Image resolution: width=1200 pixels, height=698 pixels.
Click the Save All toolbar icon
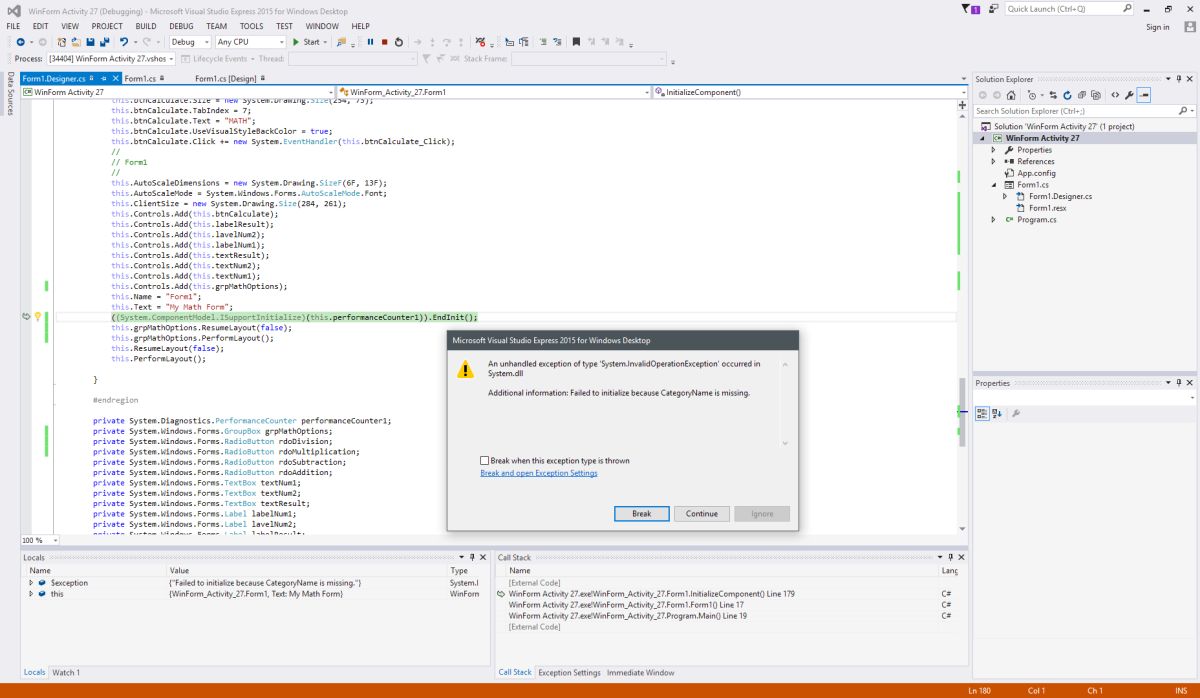click(104, 42)
